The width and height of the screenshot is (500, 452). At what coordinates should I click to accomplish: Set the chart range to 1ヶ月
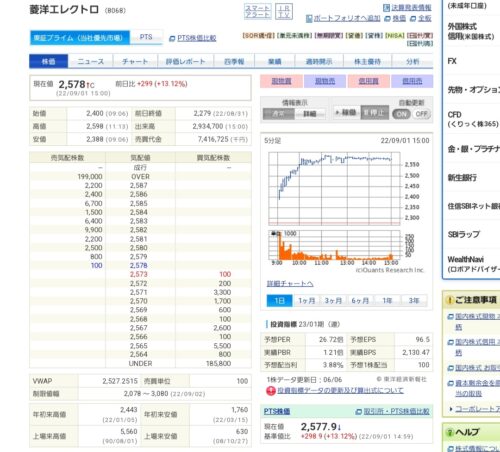tap(306, 301)
